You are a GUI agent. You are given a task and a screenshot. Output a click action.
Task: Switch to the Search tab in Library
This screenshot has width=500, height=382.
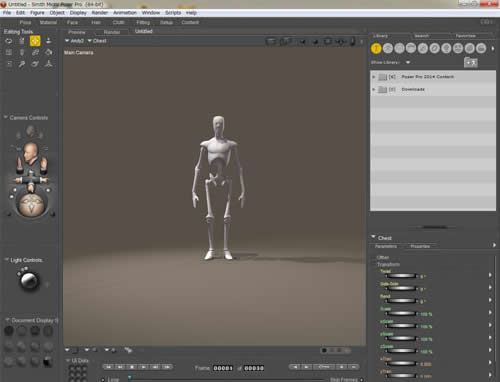tap(422, 36)
